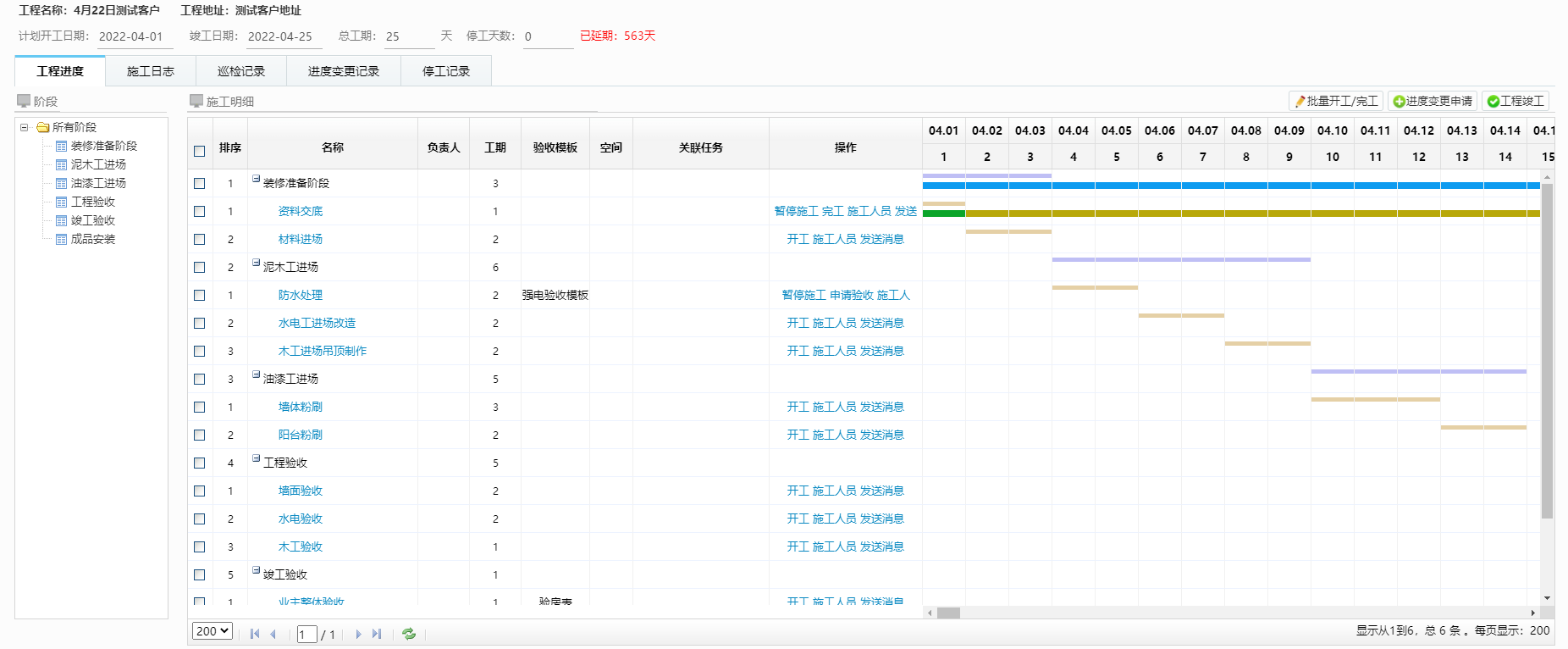Go to first page using pagination icon
The height and width of the screenshot is (649, 1568).
[x=255, y=634]
